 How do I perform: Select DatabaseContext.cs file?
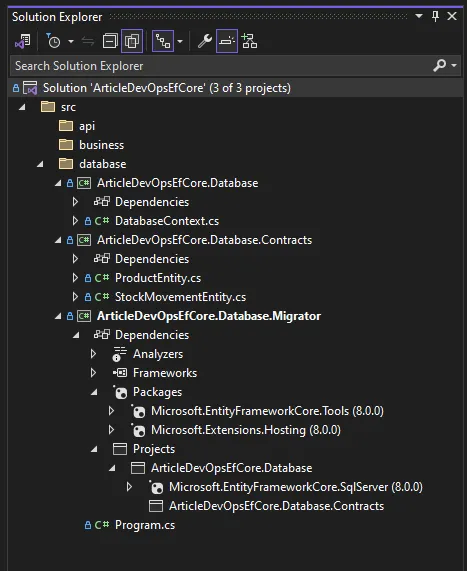click(x=167, y=221)
